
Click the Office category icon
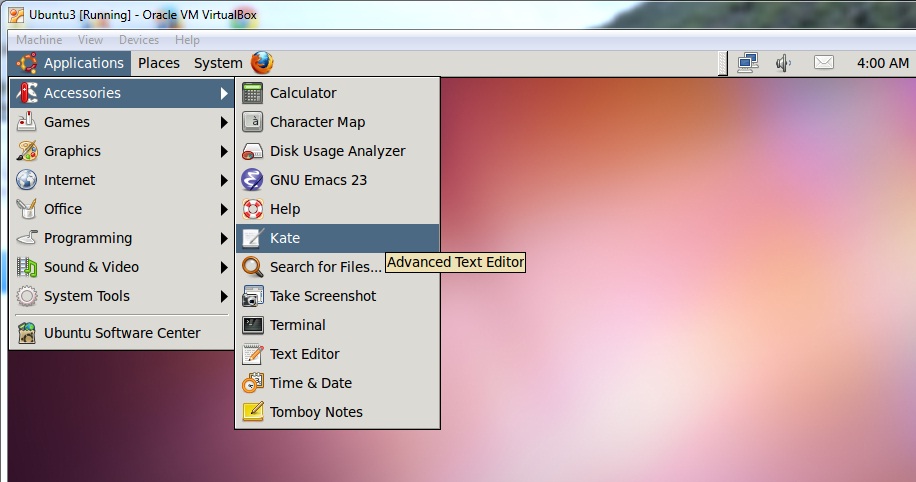[x=27, y=209]
